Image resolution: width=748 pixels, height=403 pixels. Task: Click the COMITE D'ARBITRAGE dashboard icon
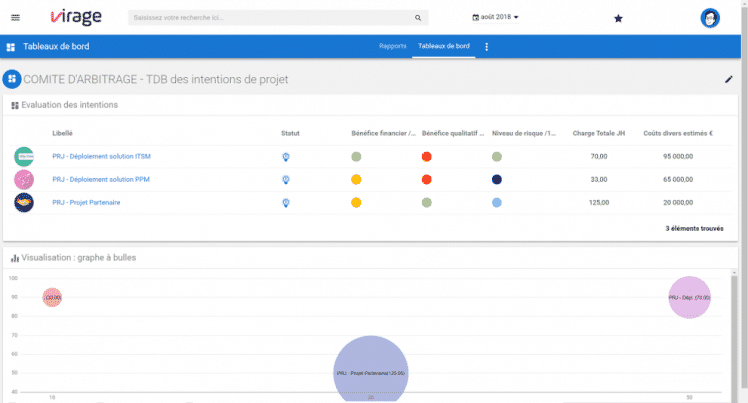click(12, 79)
